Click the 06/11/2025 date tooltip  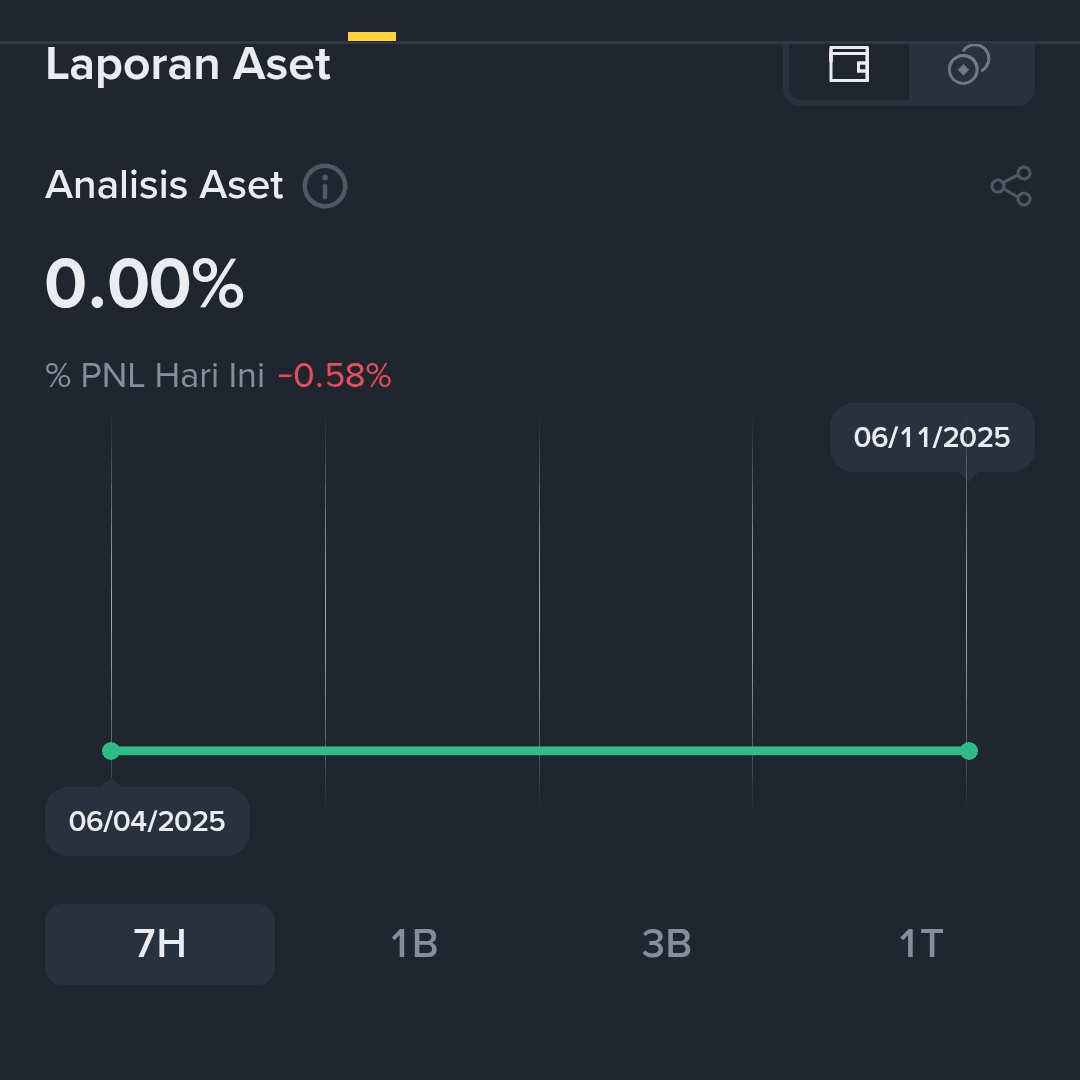[932, 438]
